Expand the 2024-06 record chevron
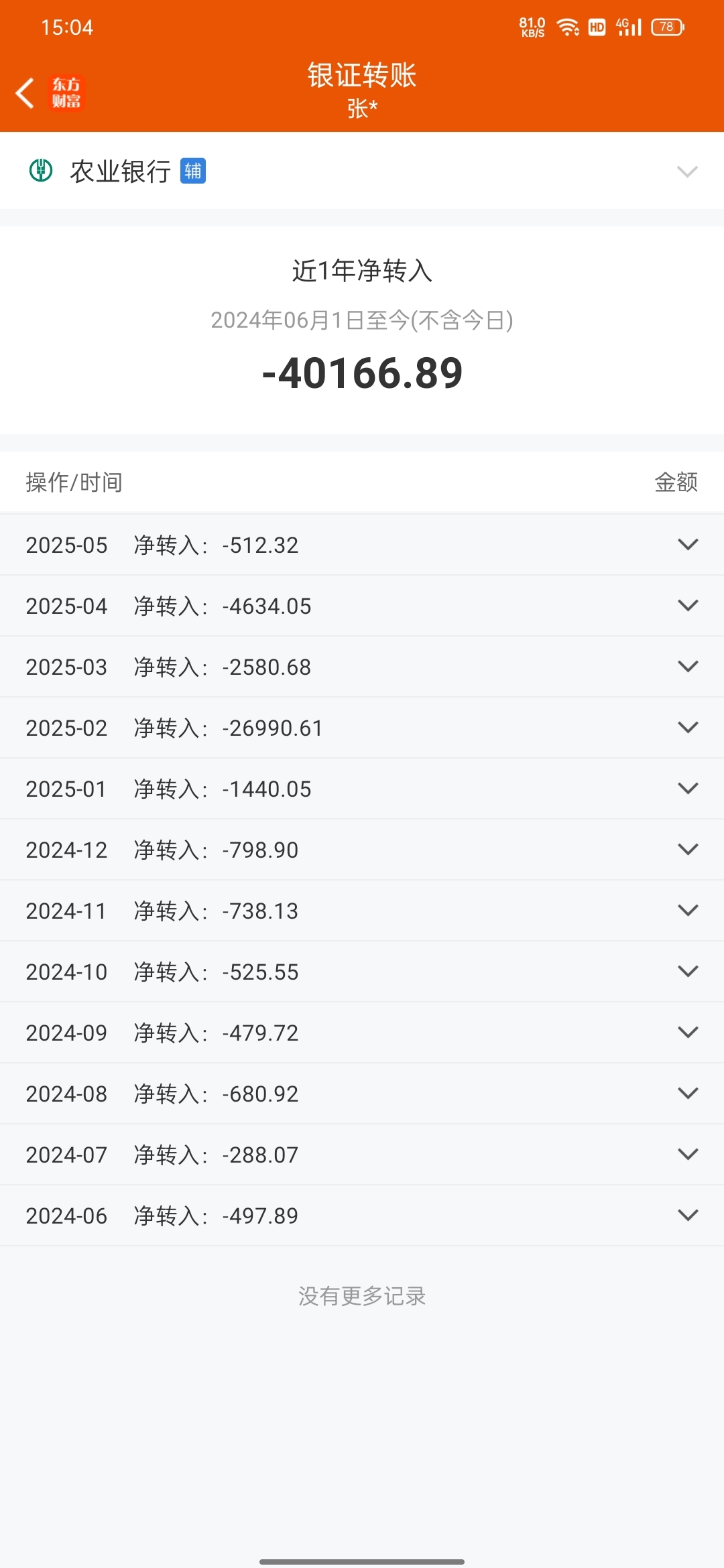The height and width of the screenshot is (1568, 724). [x=688, y=1215]
